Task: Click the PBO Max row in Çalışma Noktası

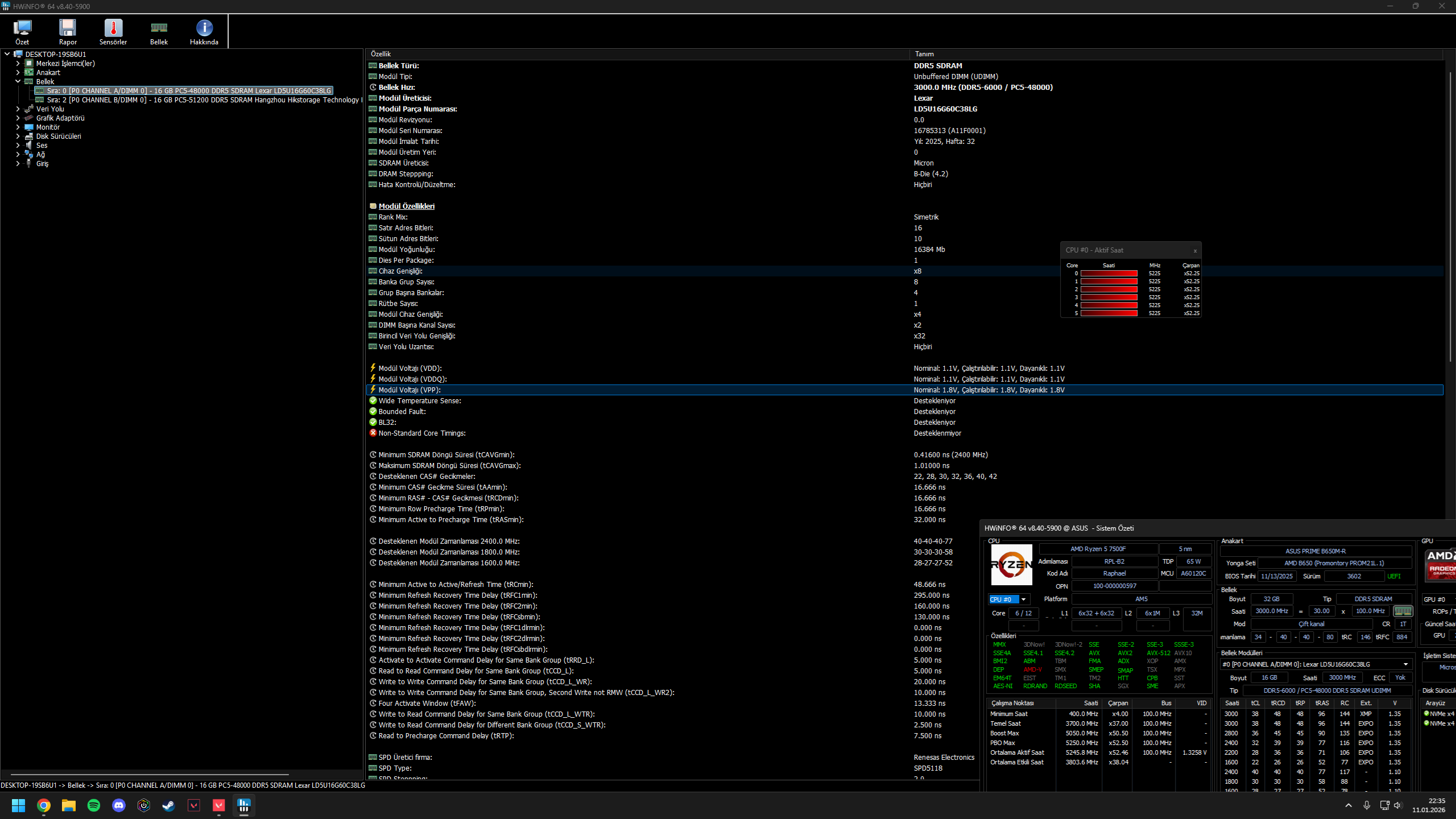Action: coord(1098,743)
